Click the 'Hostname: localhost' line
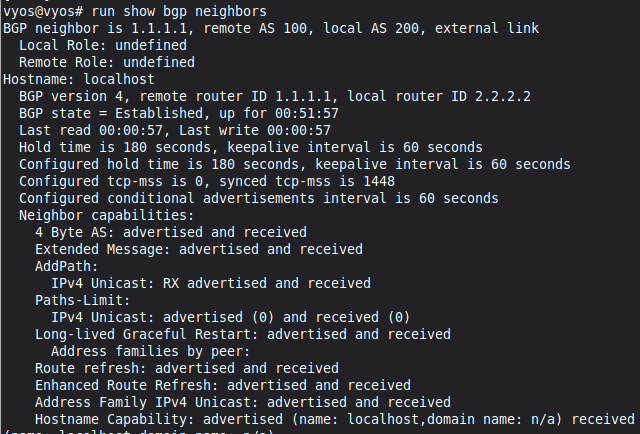The height and width of the screenshot is (434, 640). point(79,79)
